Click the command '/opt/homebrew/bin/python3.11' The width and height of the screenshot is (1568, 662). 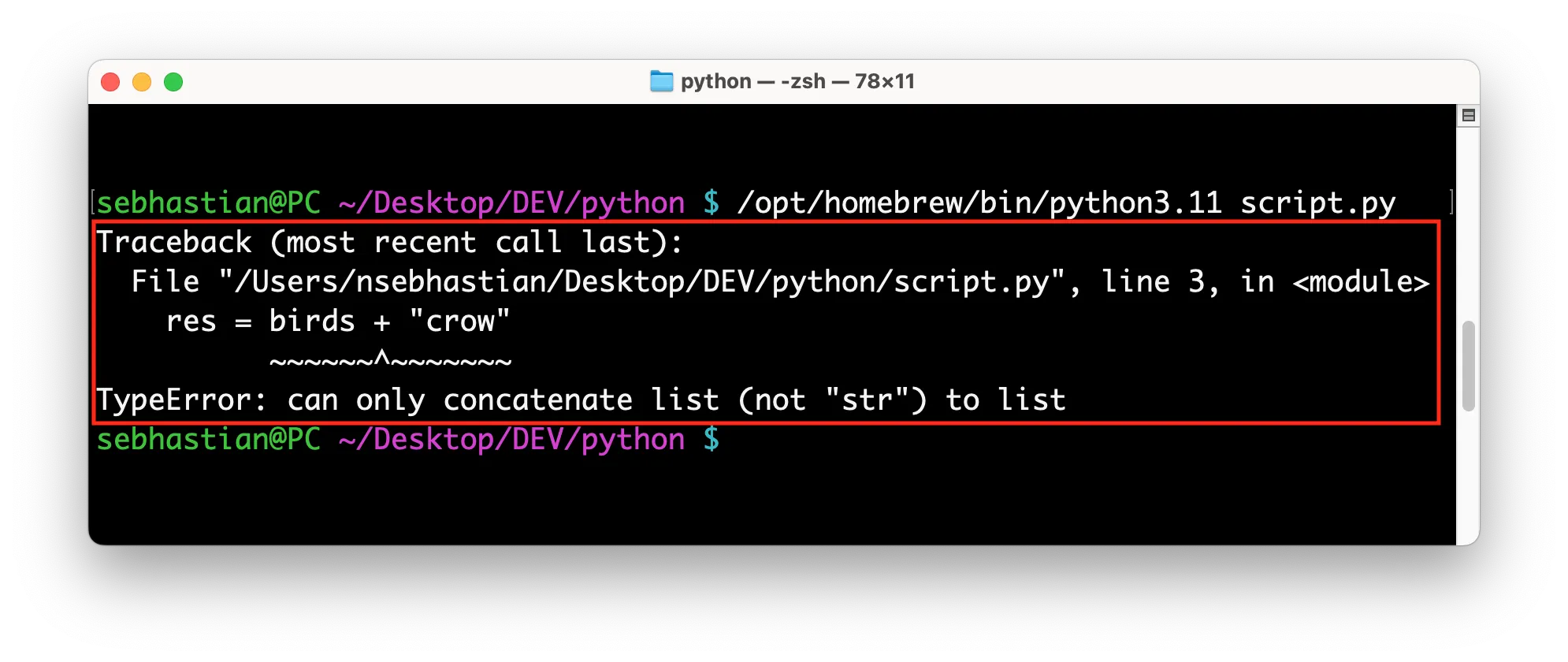(x=979, y=203)
